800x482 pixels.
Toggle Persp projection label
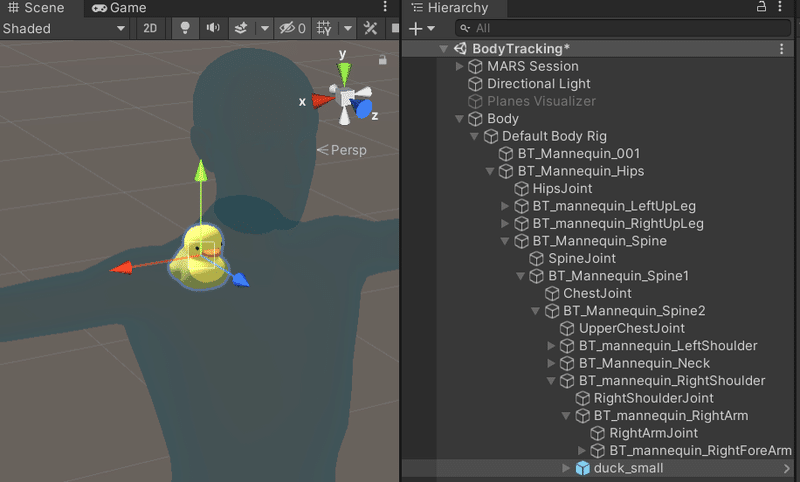(x=342, y=150)
